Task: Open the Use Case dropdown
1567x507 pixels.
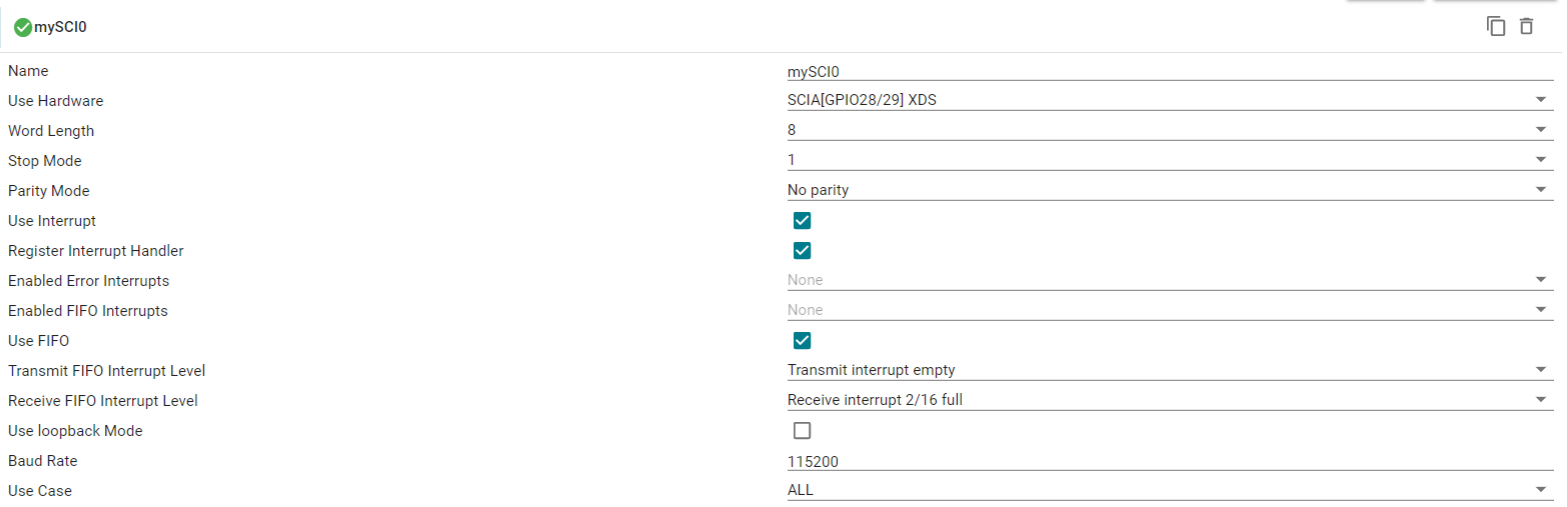Action: [1170, 491]
